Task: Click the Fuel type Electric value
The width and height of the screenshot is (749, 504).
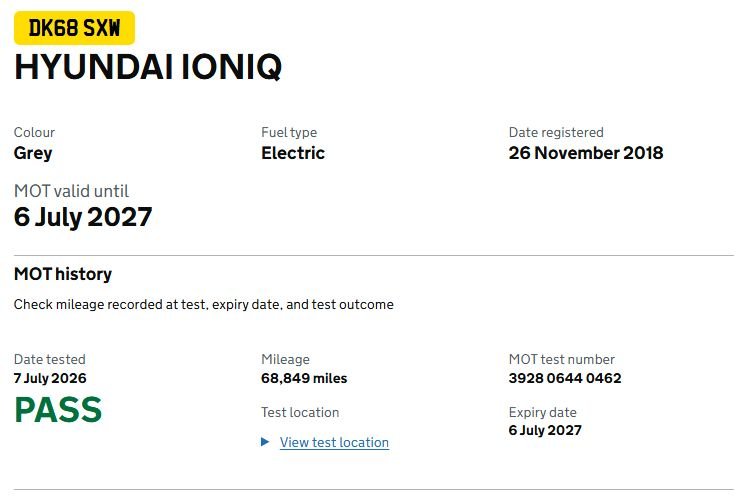Action: pyautogui.click(x=293, y=153)
